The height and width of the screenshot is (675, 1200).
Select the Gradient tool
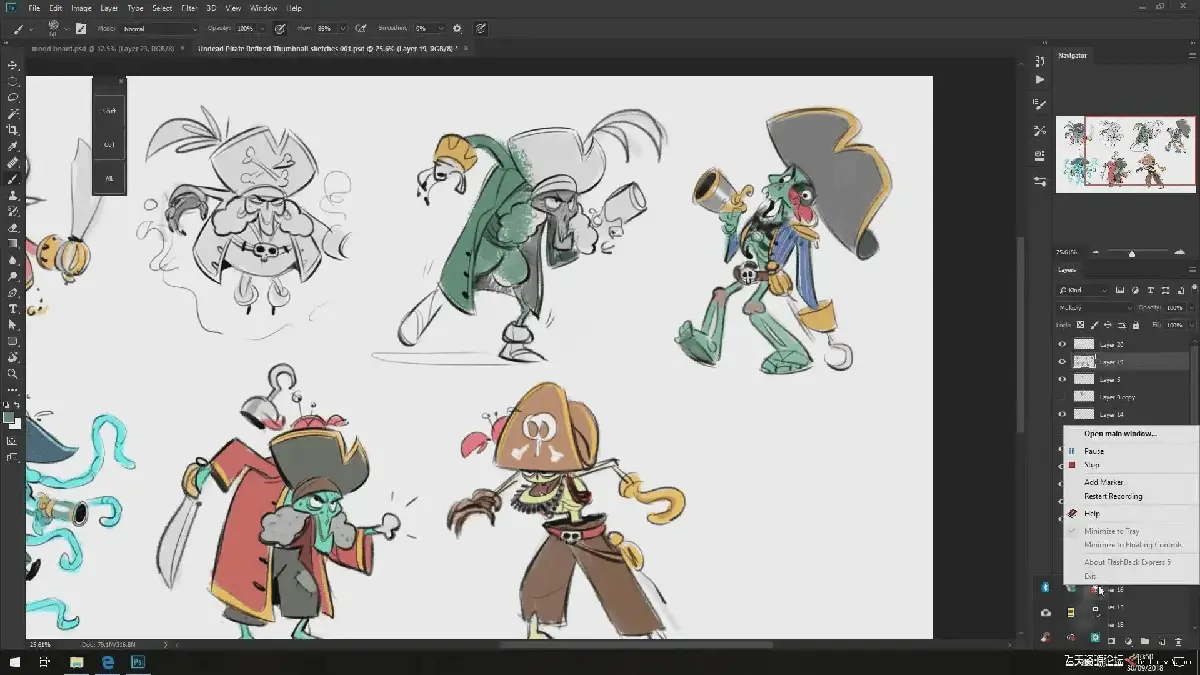click(x=13, y=244)
